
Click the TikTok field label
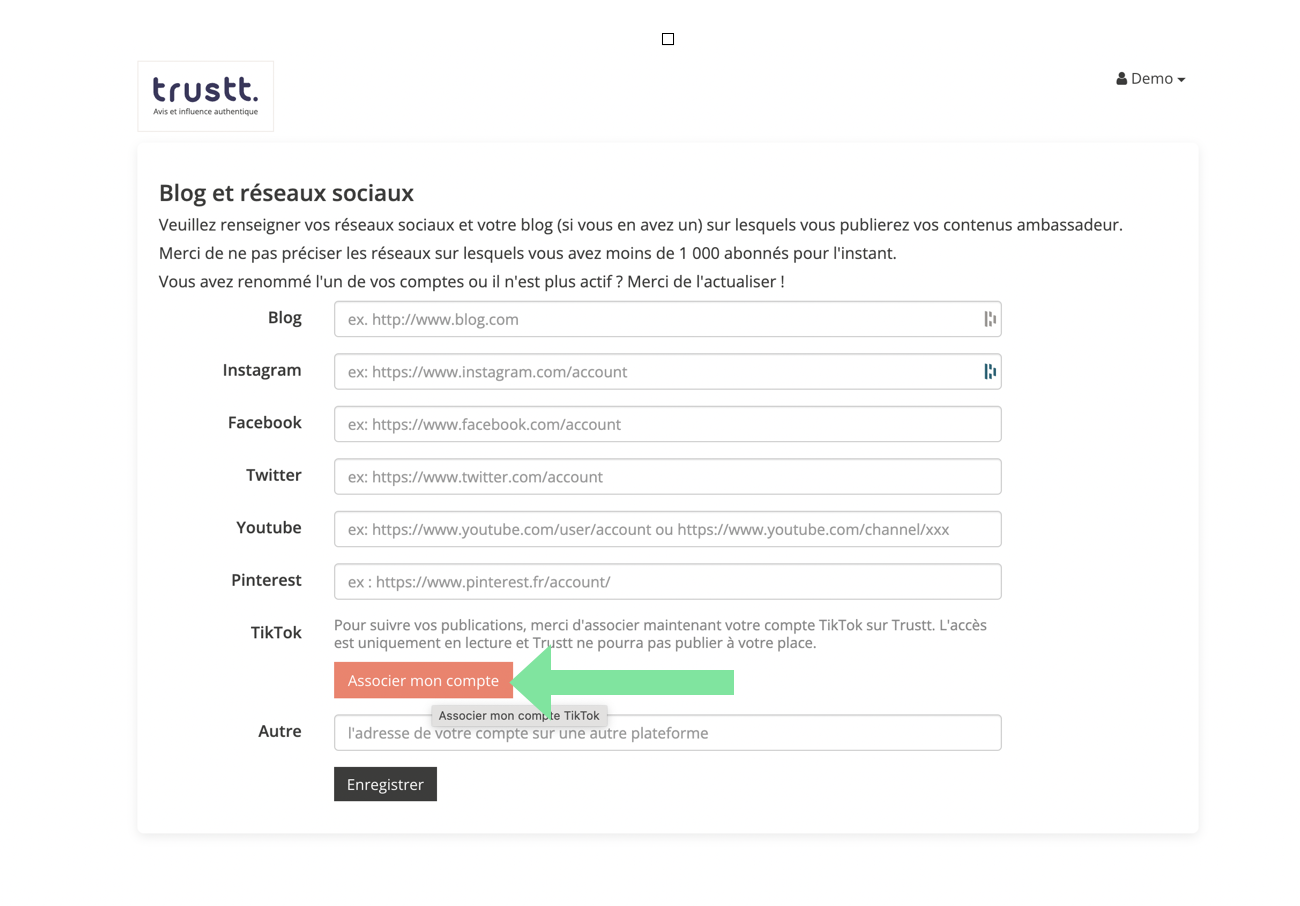276,632
